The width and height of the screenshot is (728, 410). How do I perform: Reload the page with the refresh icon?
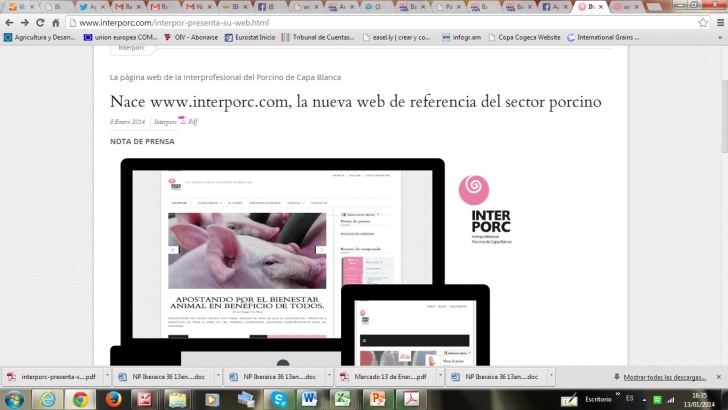click(x=41, y=22)
